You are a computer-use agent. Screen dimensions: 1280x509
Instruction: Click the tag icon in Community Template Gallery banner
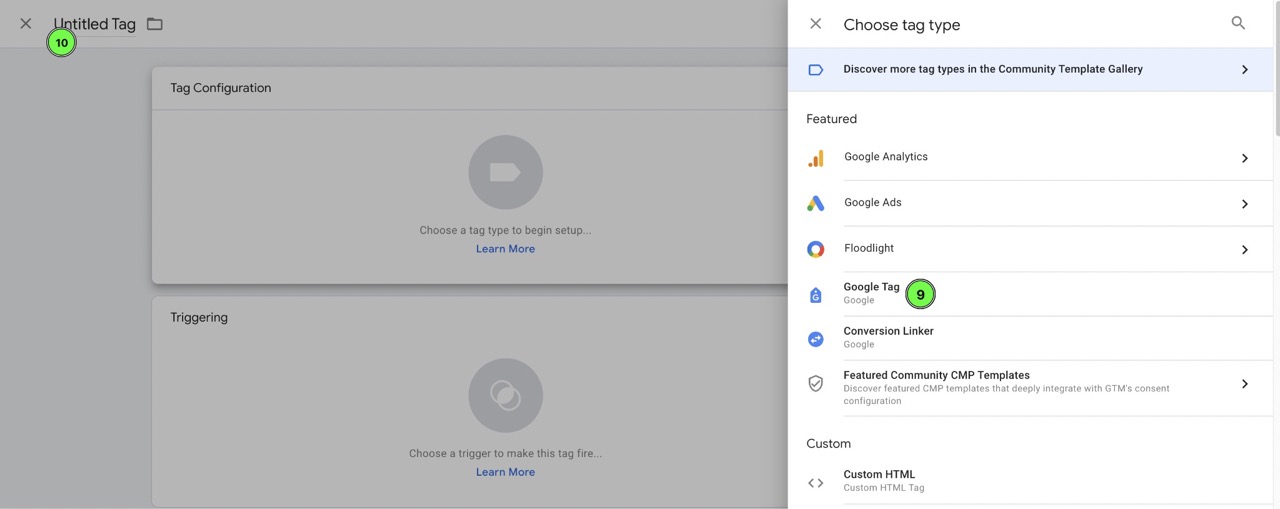click(x=816, y=70)
